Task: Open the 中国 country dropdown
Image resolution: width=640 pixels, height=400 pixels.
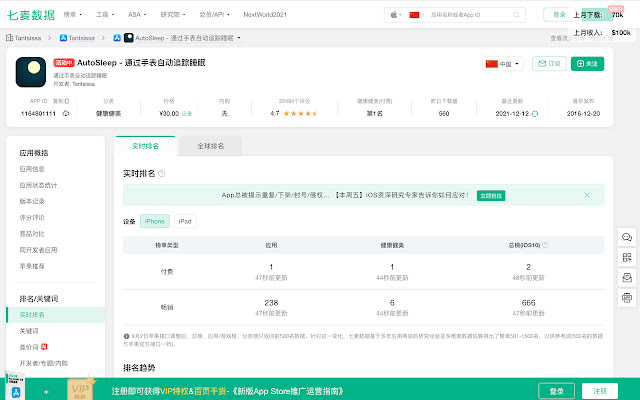Action: click(x=502, y=64)
